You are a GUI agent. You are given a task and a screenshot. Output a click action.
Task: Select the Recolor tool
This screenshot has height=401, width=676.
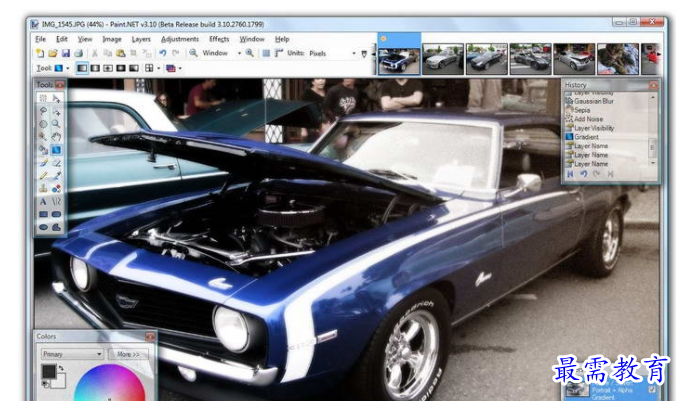[x=56, y=188]
